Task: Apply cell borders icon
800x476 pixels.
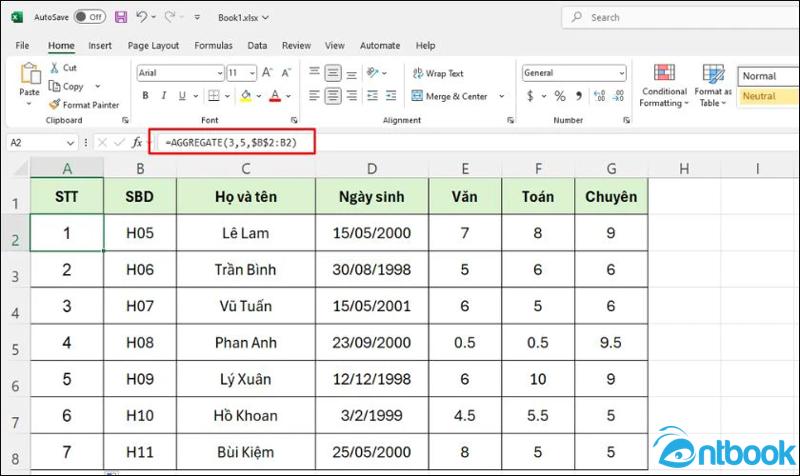Action: [x=214, y=95]
